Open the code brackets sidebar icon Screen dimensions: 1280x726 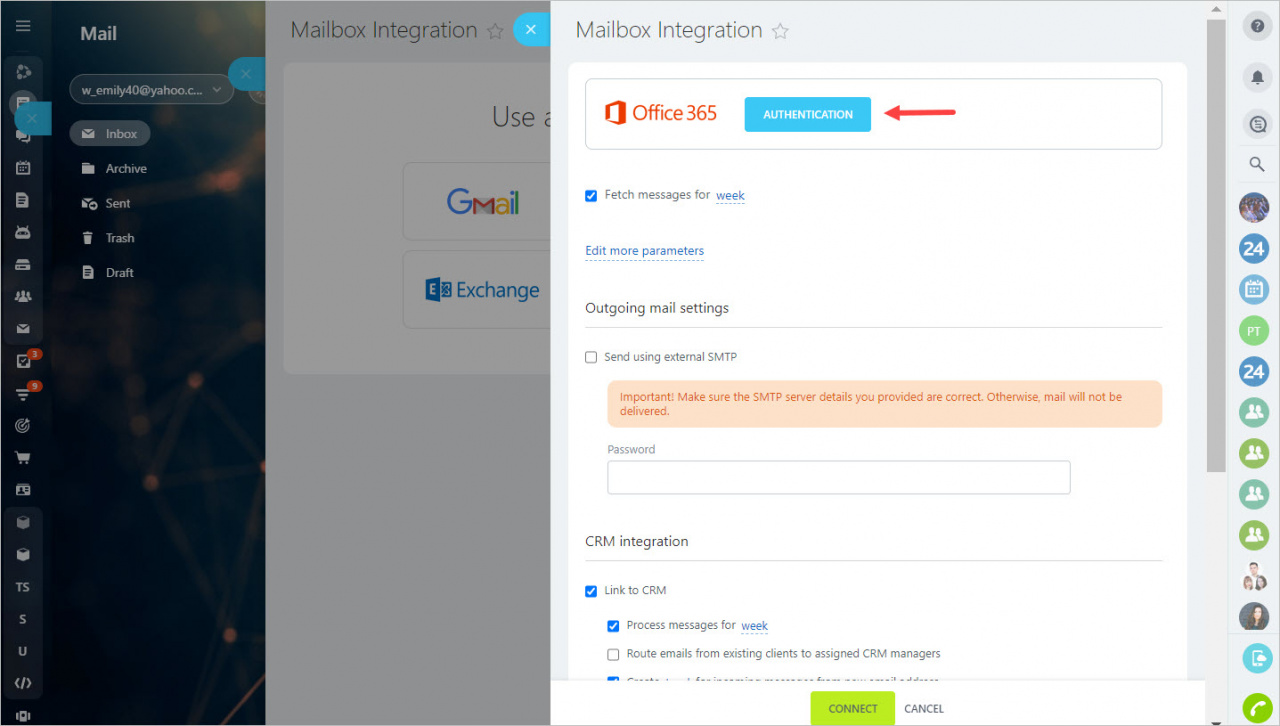(23, 683)
